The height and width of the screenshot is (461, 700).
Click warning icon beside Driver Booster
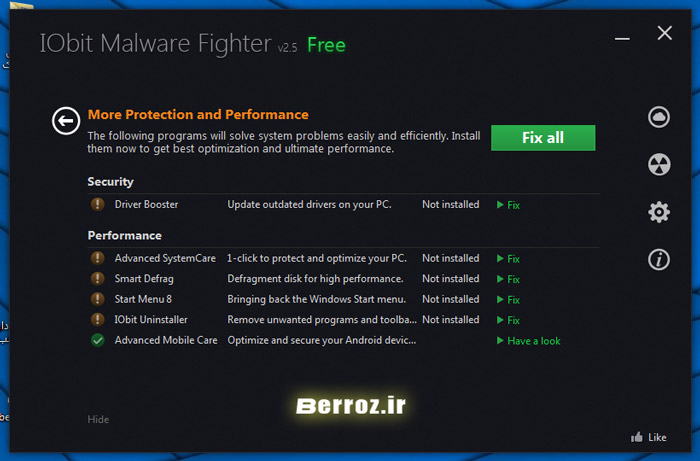97,204
